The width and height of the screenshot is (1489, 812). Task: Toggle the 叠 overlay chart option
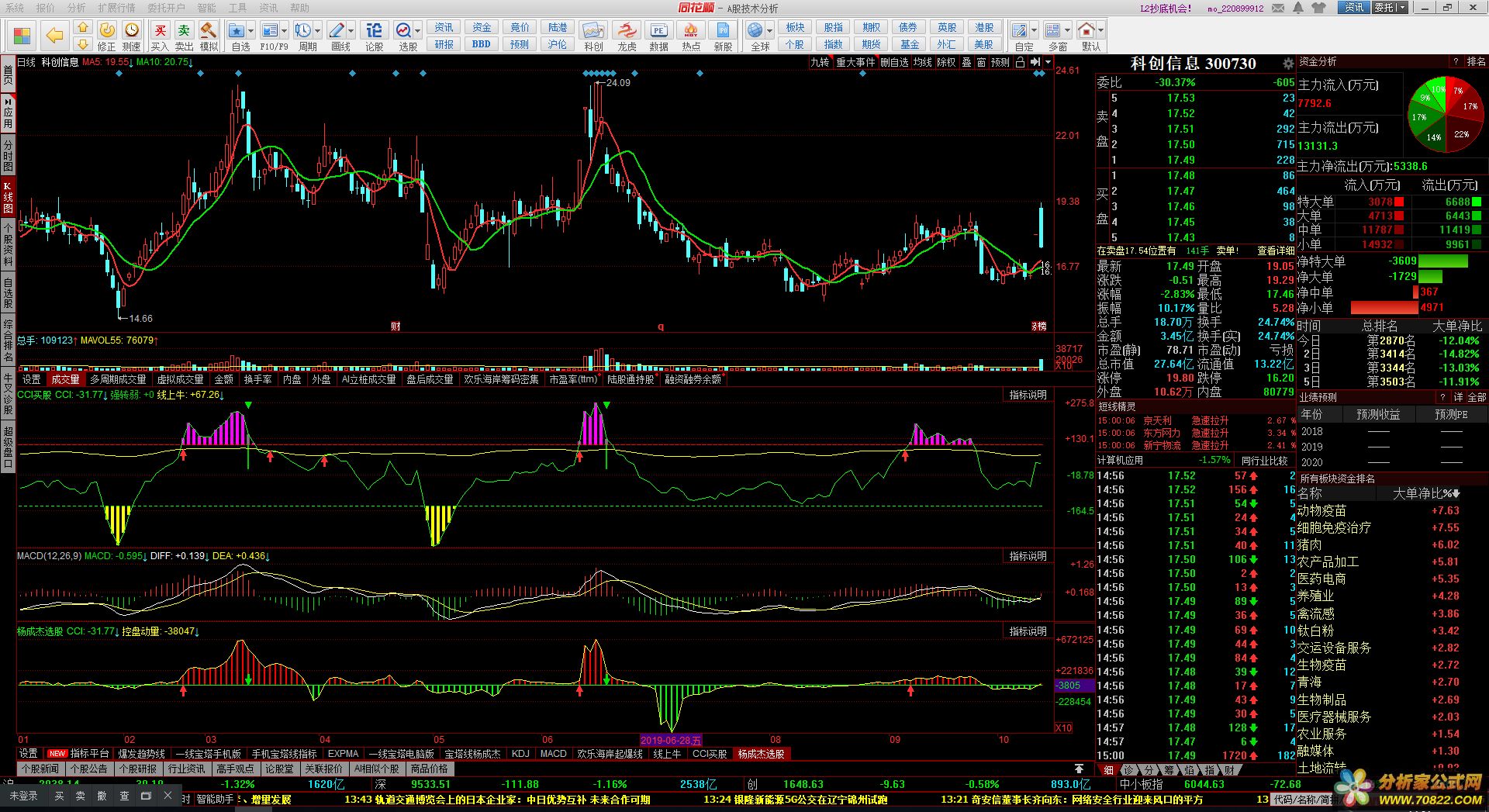pyautogui.click(x=966, y=62)
